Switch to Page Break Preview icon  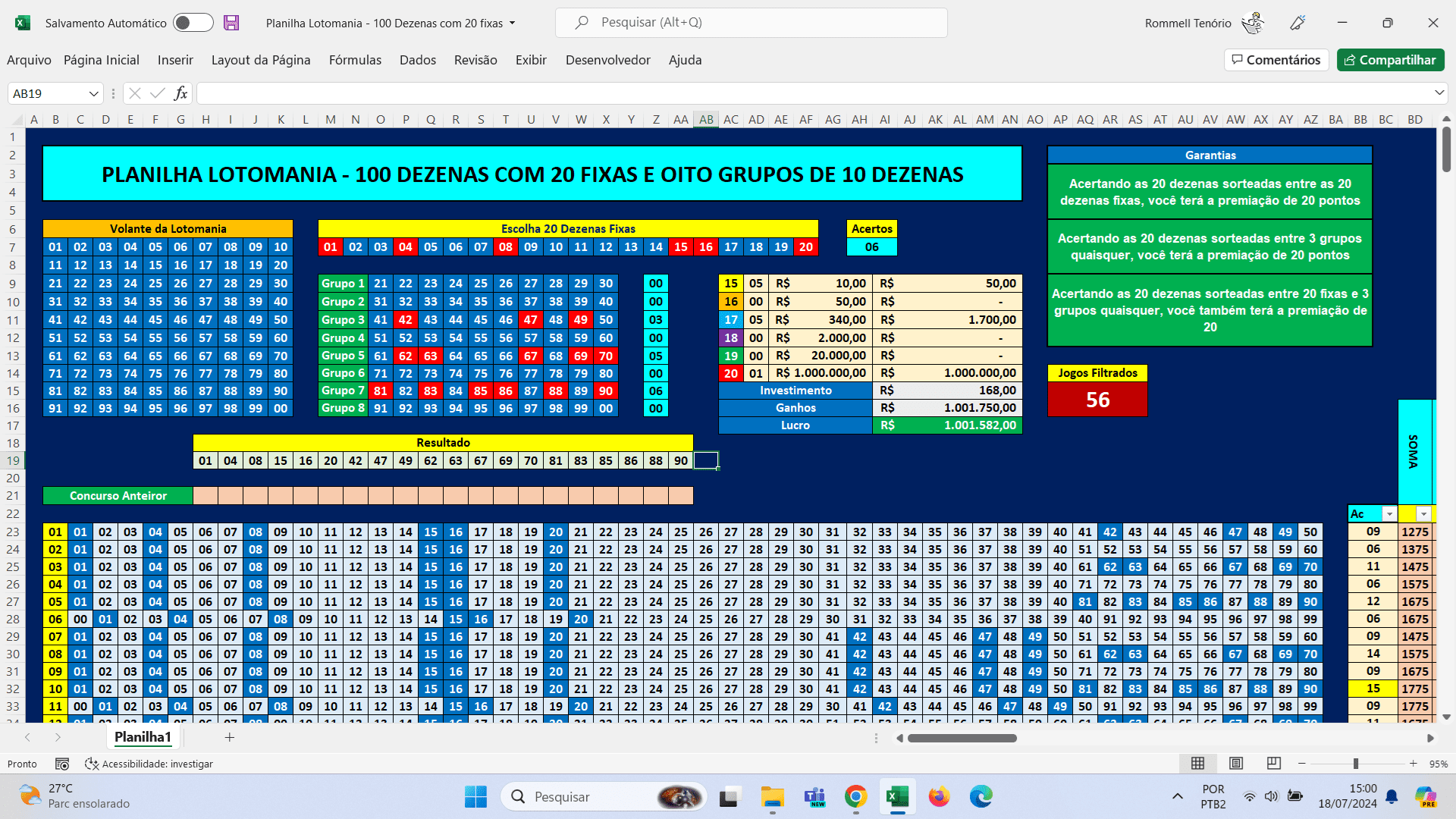coord(1274,764)
